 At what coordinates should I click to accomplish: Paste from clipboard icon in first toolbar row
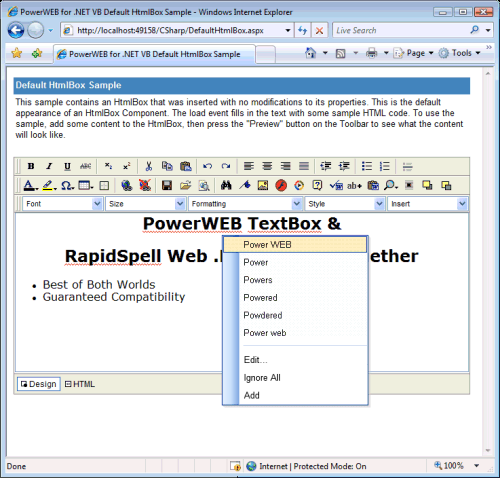click(186, 166)
